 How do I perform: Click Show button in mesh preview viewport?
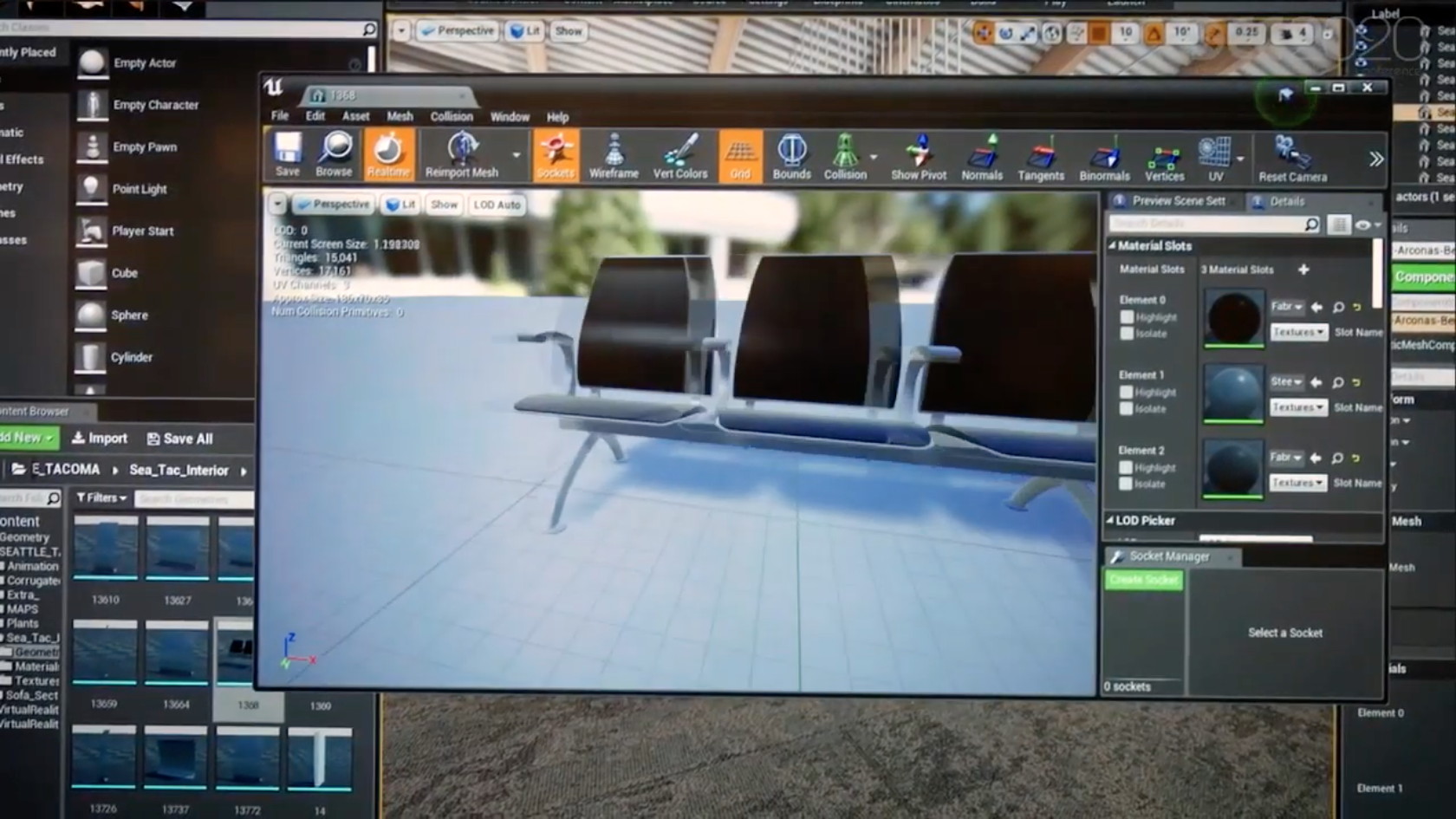[444, 205]
